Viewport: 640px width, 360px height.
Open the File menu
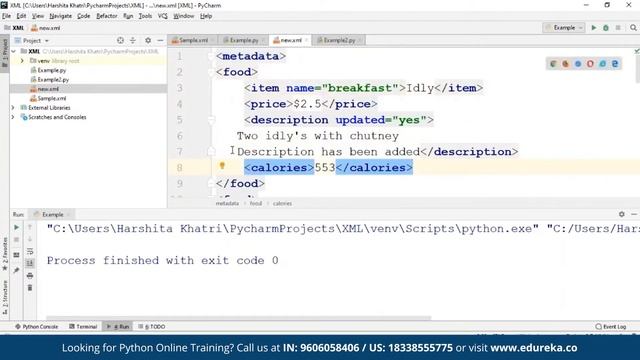pos(7,16)
